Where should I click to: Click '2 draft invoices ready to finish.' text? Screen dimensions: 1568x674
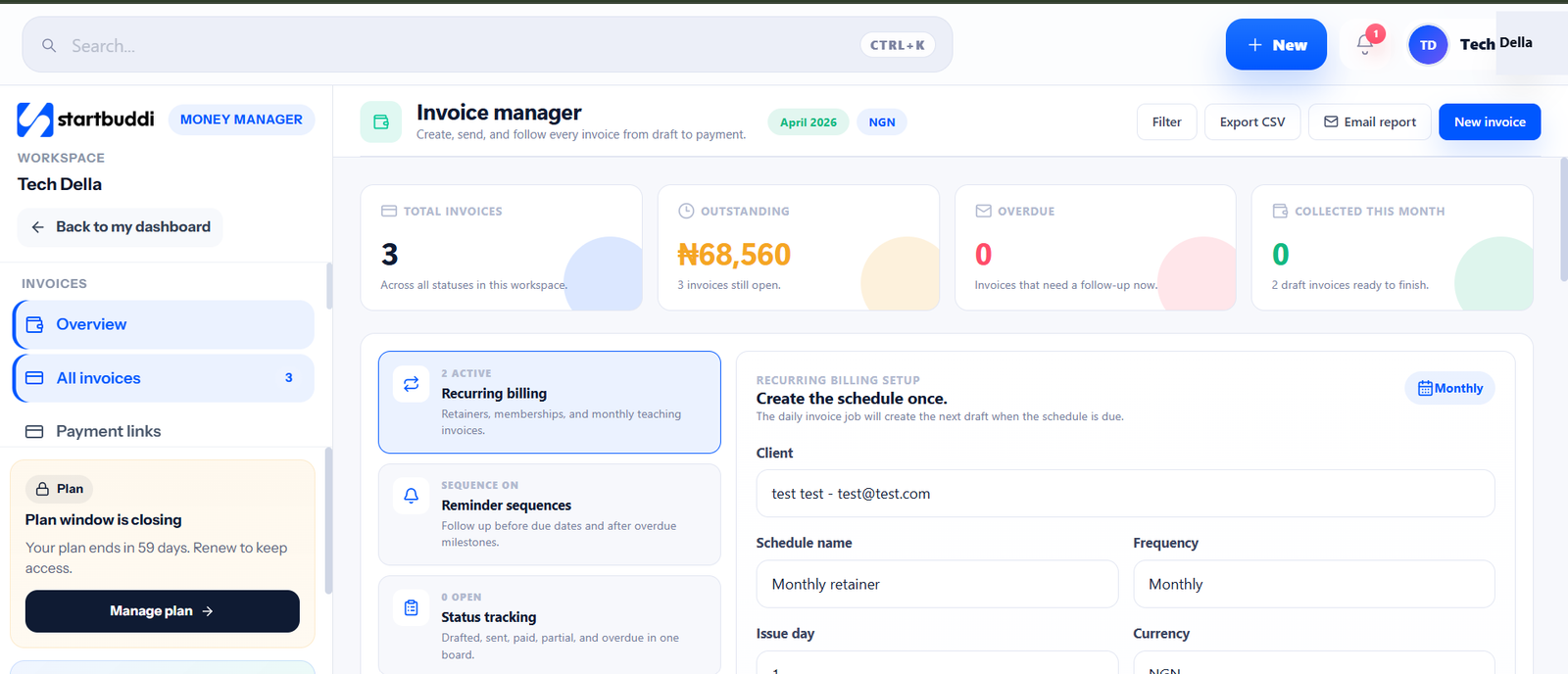(1350, 285)
